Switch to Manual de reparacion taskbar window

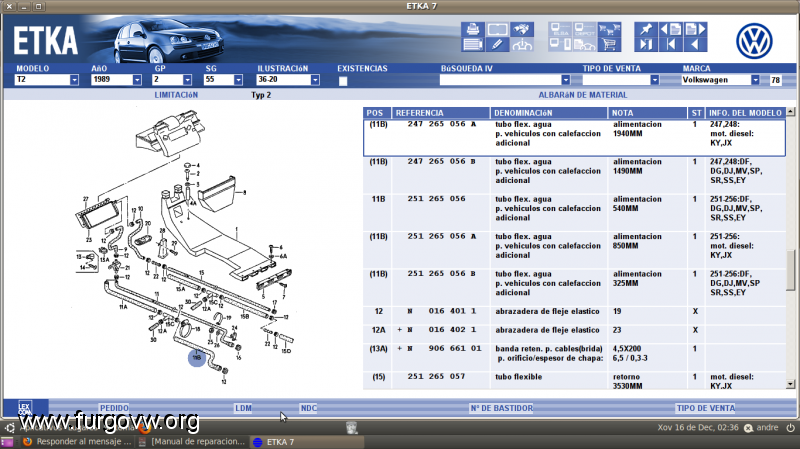193,442
